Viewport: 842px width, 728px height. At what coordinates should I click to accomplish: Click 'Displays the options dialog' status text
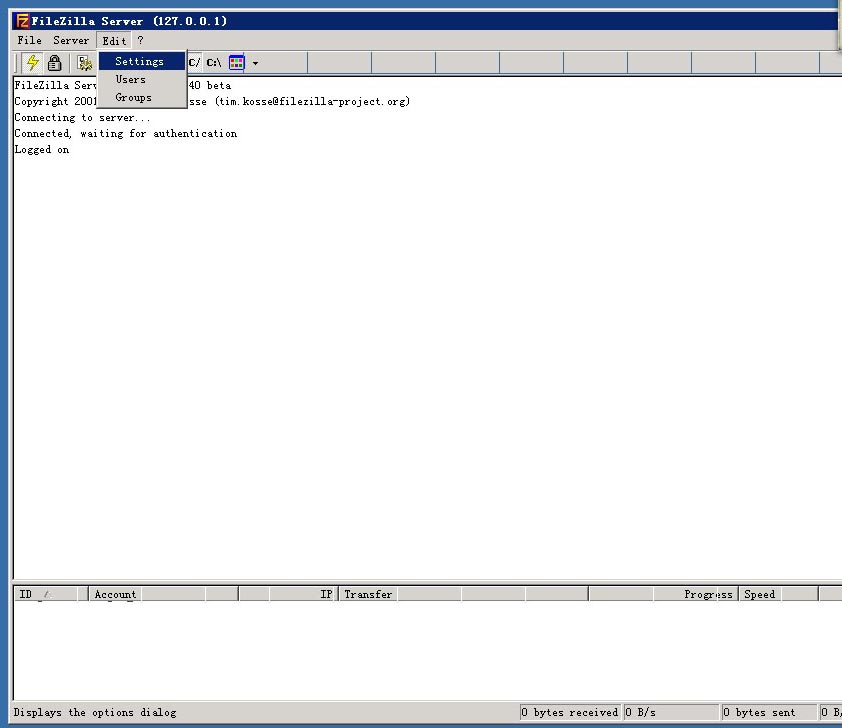tap(95, 712)
